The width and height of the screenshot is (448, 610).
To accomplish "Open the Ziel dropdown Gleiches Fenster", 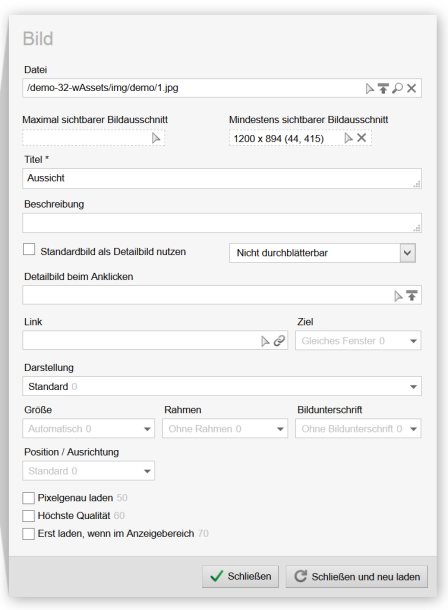I will coord(358,341).
